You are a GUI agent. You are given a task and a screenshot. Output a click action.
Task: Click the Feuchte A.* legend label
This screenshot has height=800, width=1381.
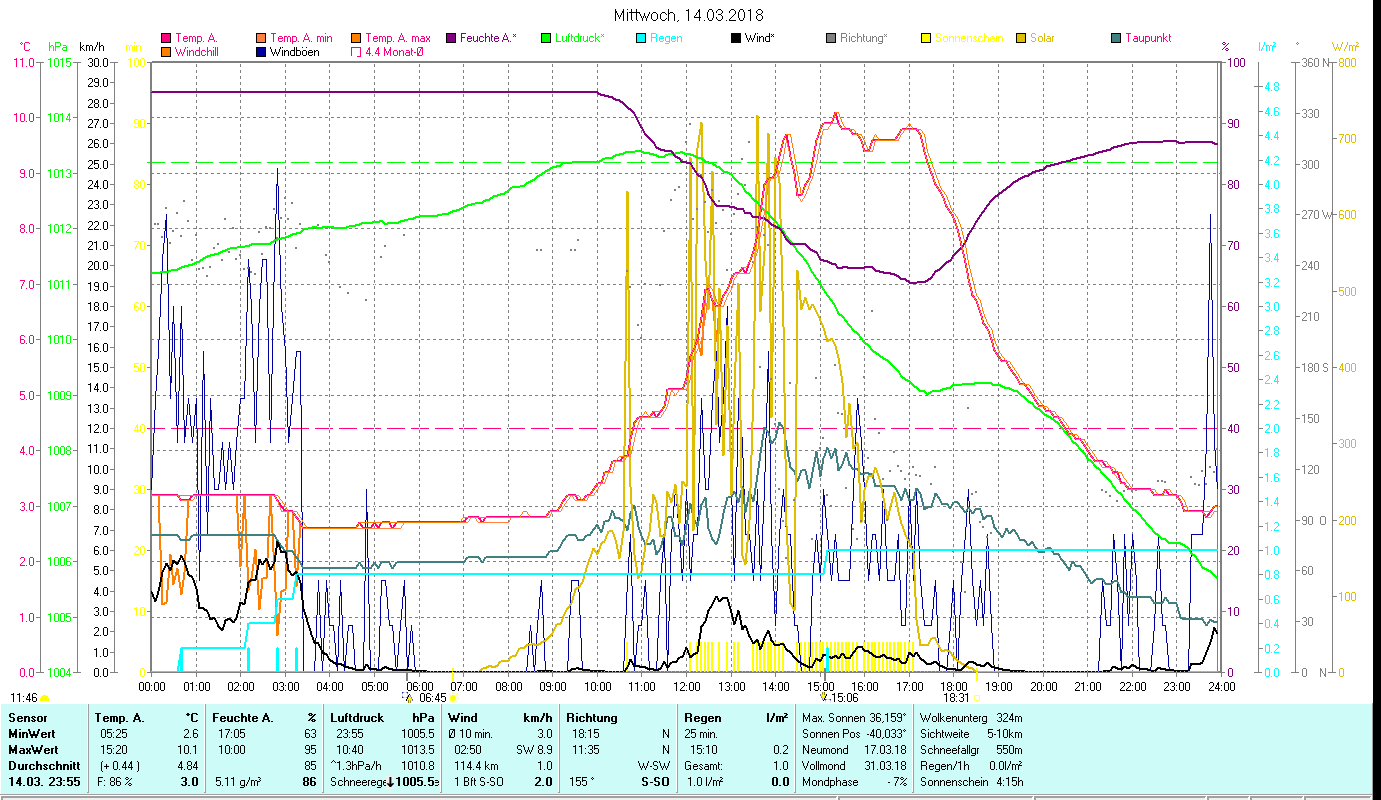489,38
